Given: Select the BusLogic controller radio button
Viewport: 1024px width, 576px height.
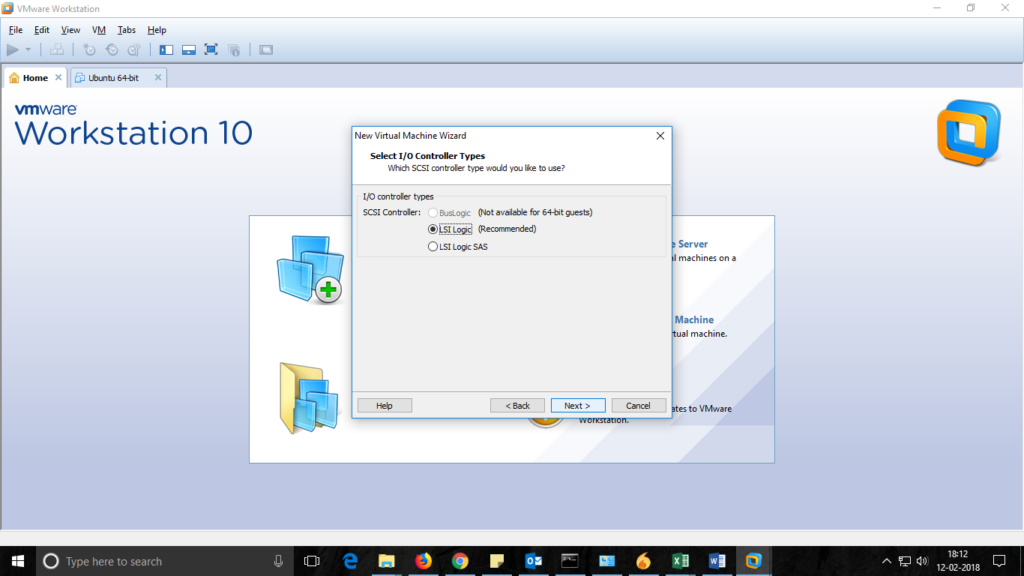Looking at the screenshot, I should tap(433, 213).
